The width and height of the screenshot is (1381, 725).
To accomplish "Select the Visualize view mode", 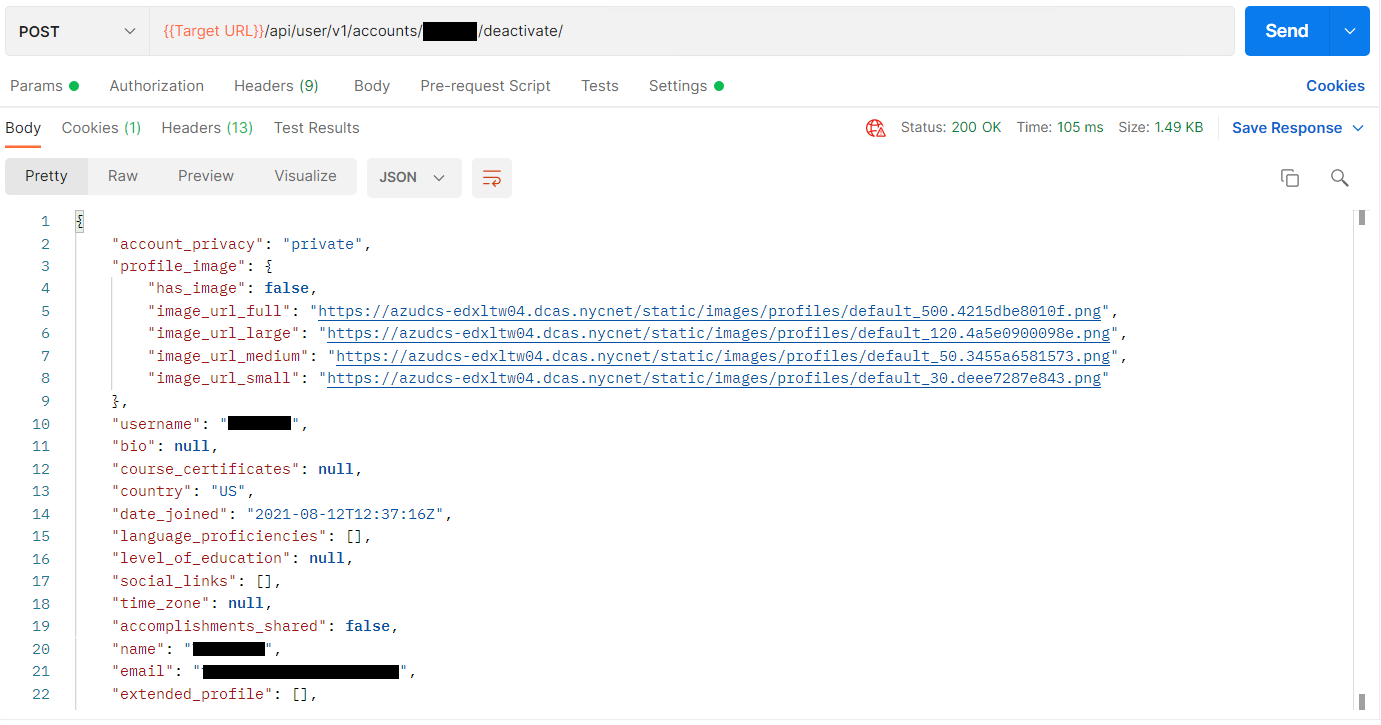I will coord(305,176).
